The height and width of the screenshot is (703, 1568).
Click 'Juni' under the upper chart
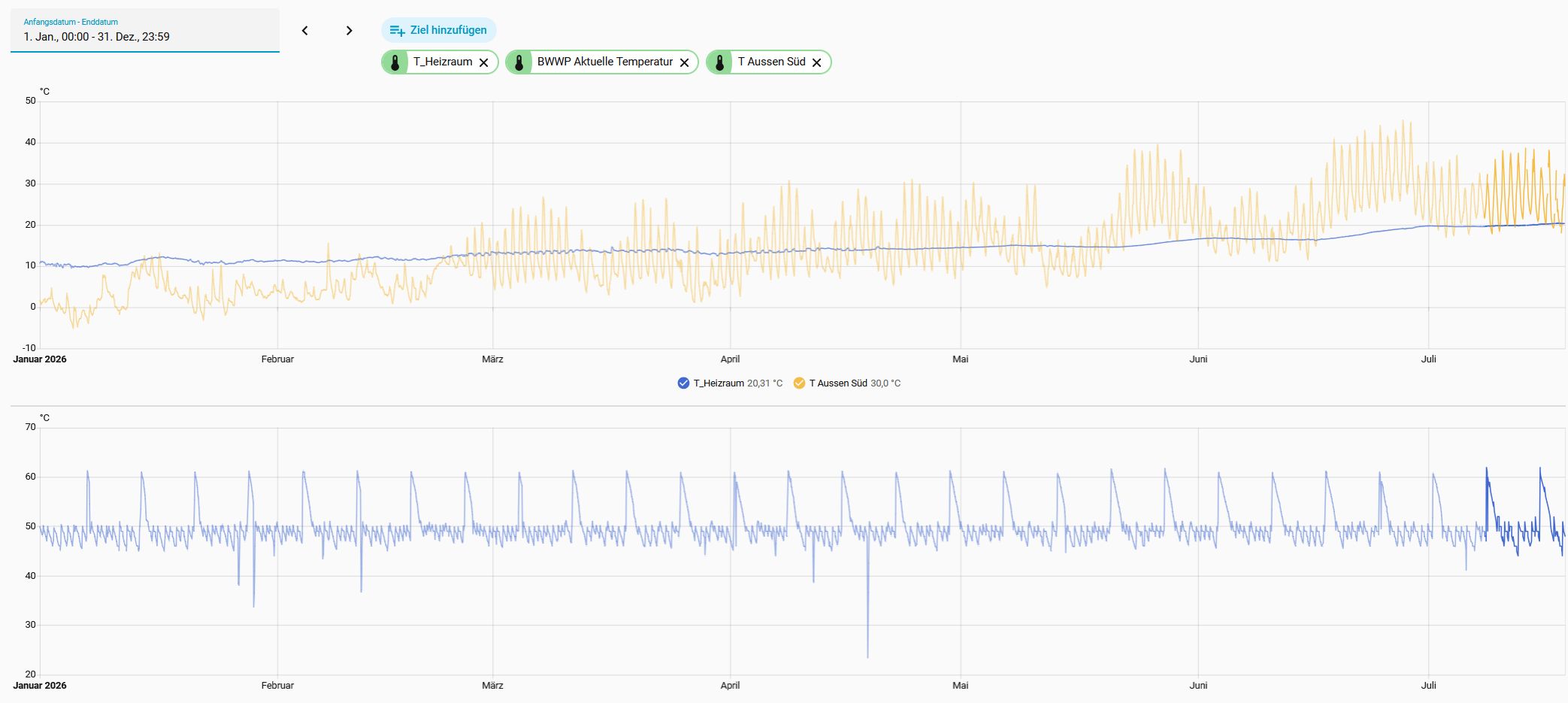[1198, 359]
